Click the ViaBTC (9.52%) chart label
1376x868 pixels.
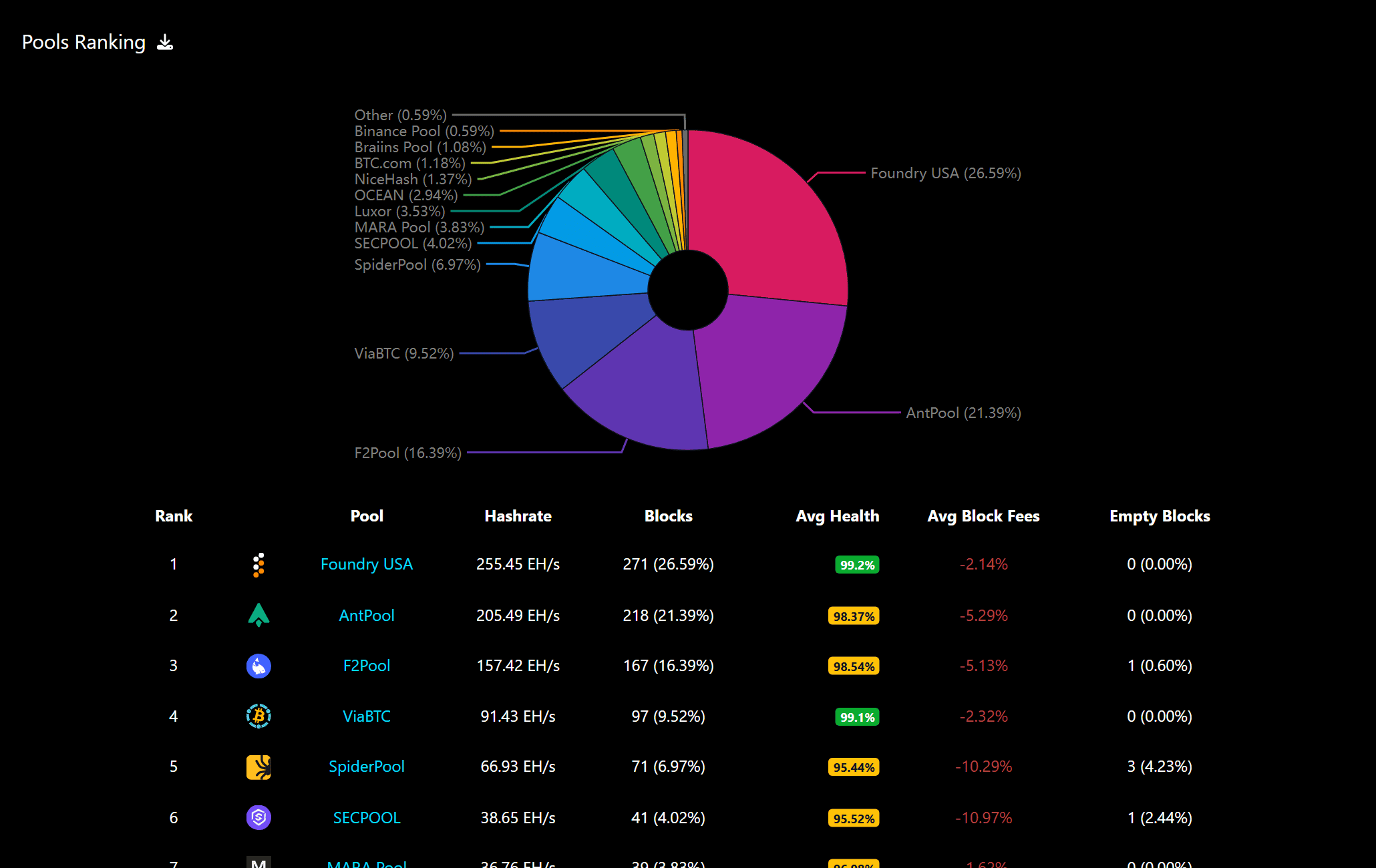(x=403, y=353)
